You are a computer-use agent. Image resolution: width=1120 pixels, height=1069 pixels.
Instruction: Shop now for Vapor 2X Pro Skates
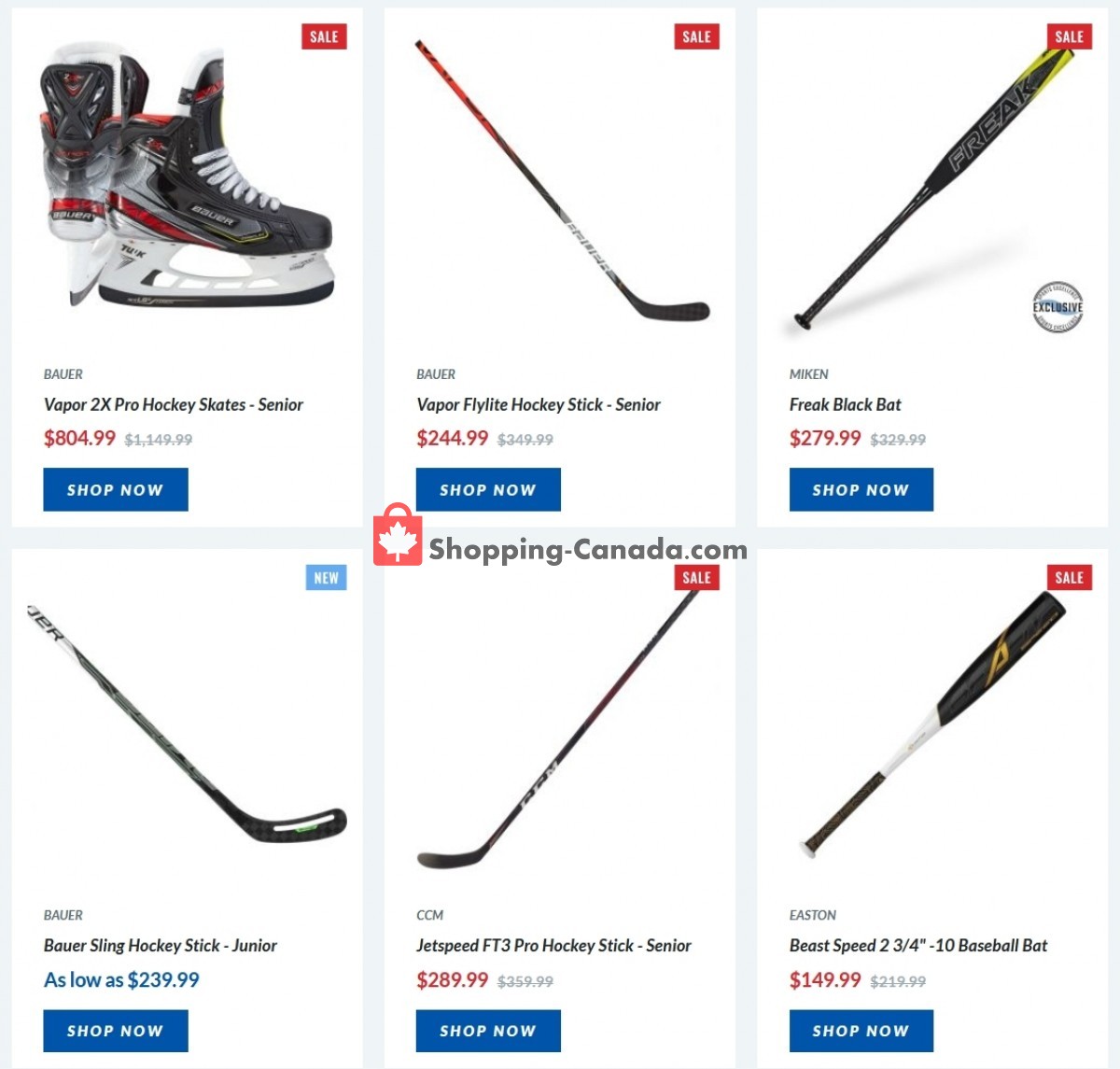116,490
